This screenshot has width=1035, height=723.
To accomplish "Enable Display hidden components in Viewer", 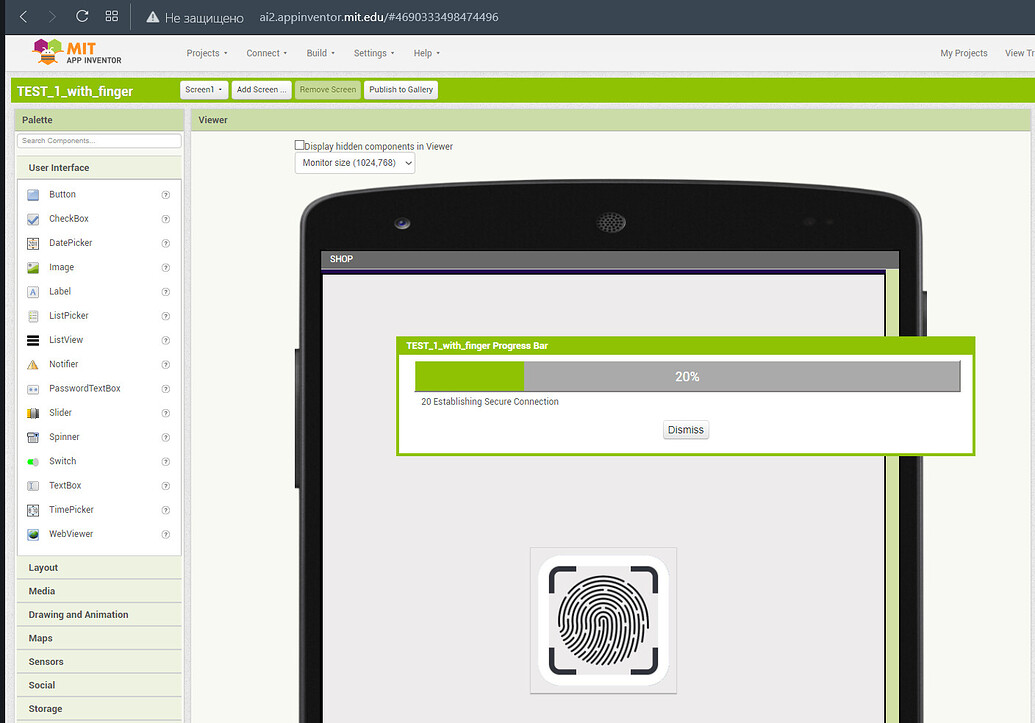I will pos(299,144).
